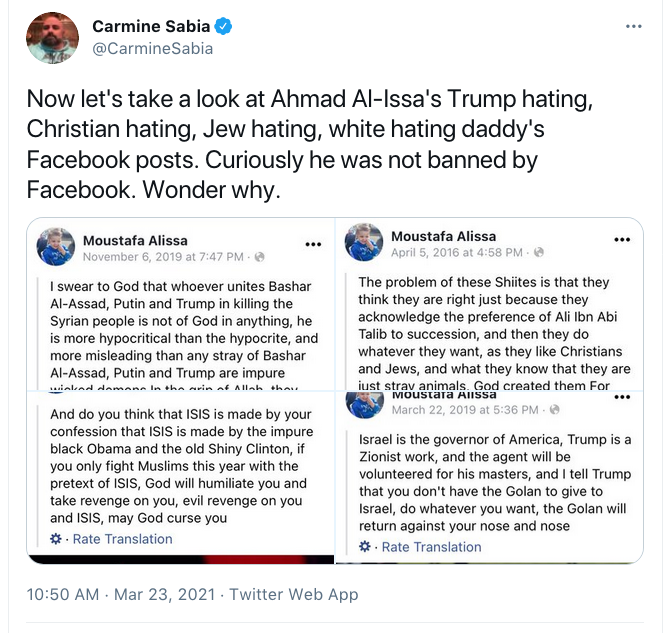Image resolution: width=672 pixels, height=633 pixels.
Task: Click Rate Translation under the Golan post
Action: [x=430, y=547]
